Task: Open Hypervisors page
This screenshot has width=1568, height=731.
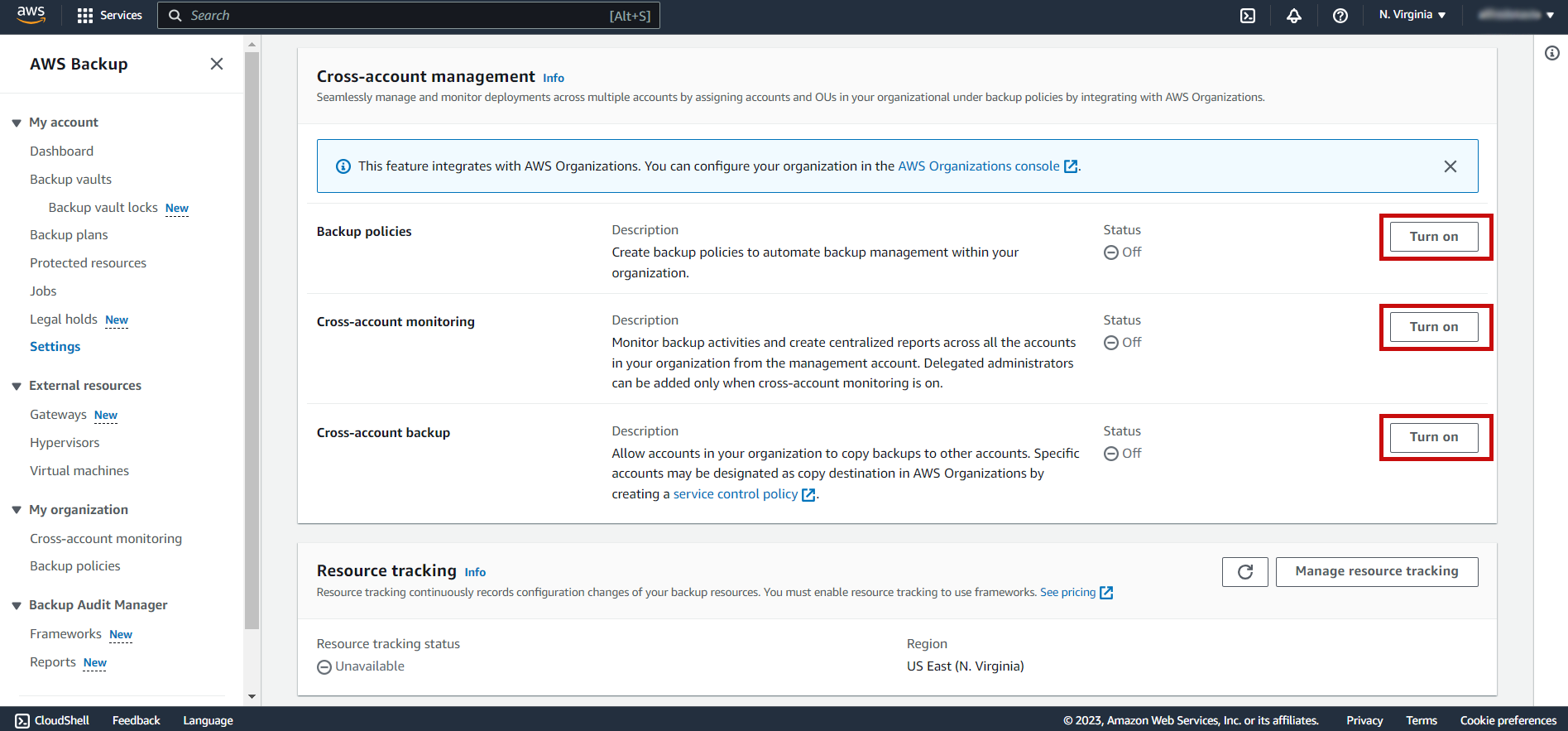Action: [x=65, y=442]
